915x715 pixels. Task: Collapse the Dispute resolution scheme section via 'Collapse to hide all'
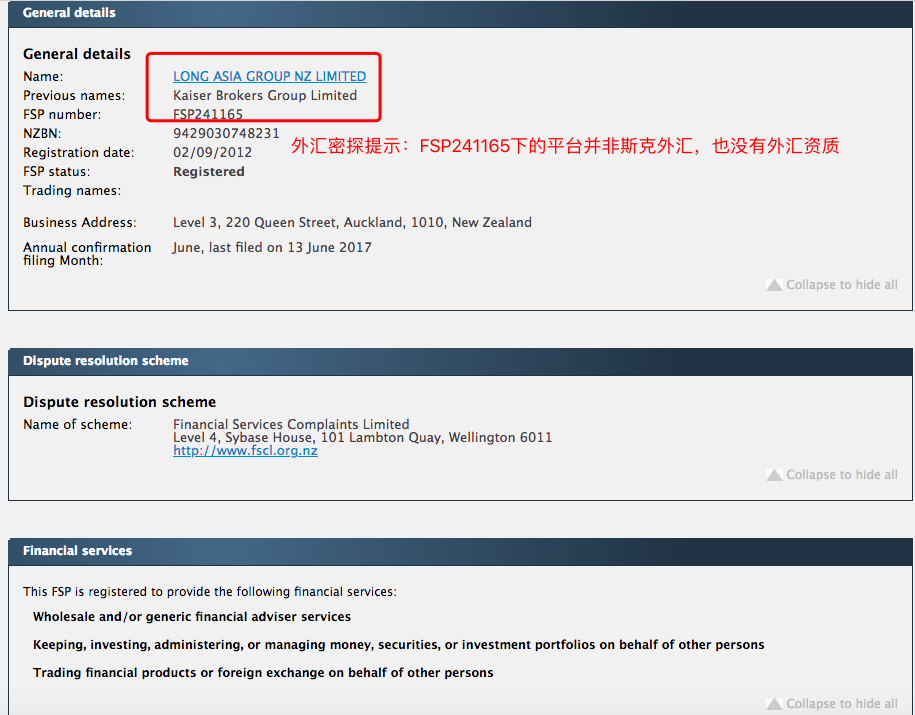pos(841,475)
